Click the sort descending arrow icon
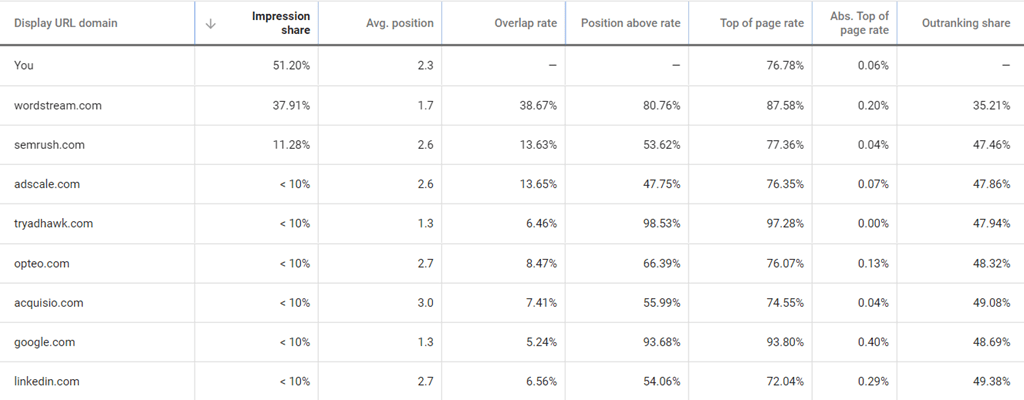 210,23
